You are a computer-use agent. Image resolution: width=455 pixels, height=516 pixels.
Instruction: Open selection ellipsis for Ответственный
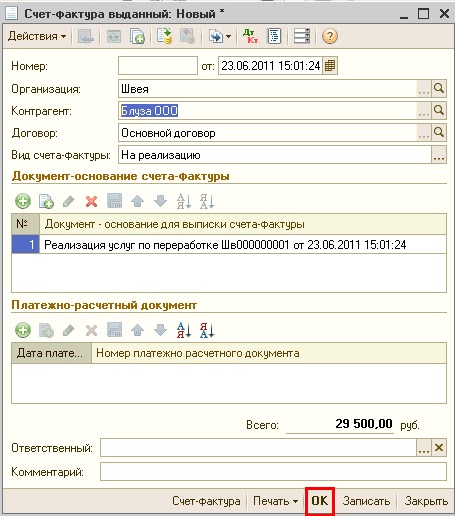click(x=424, y=448)
